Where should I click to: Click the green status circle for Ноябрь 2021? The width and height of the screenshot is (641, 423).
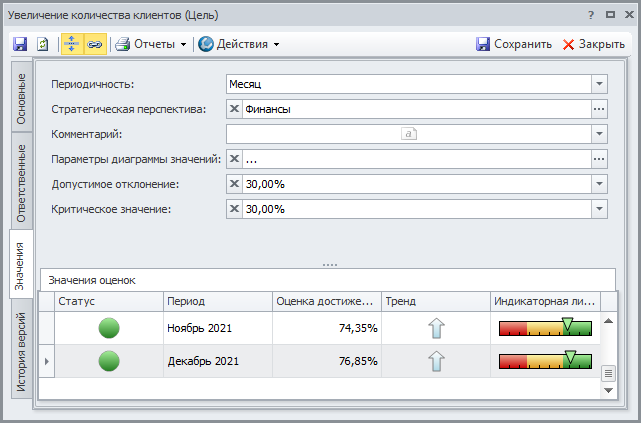(x=109, y=328)
